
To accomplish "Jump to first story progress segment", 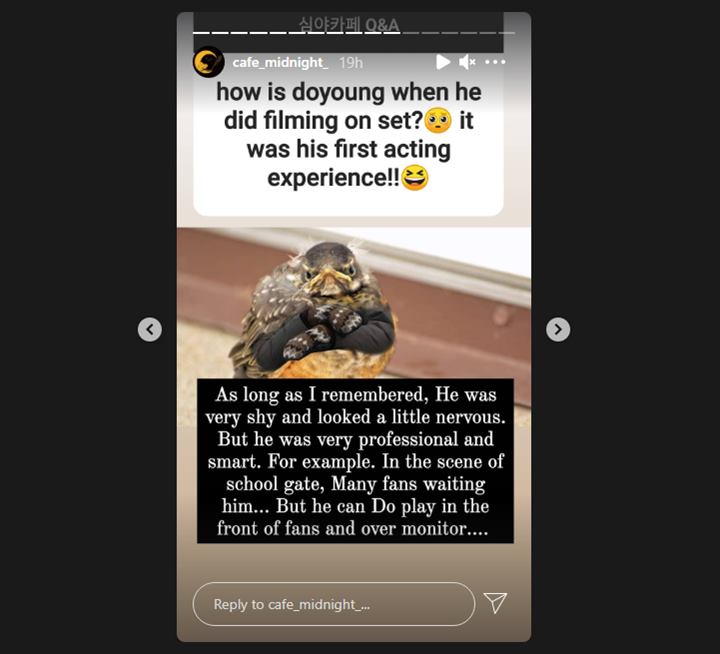I will pyautogui.click(x=202, y=33).
